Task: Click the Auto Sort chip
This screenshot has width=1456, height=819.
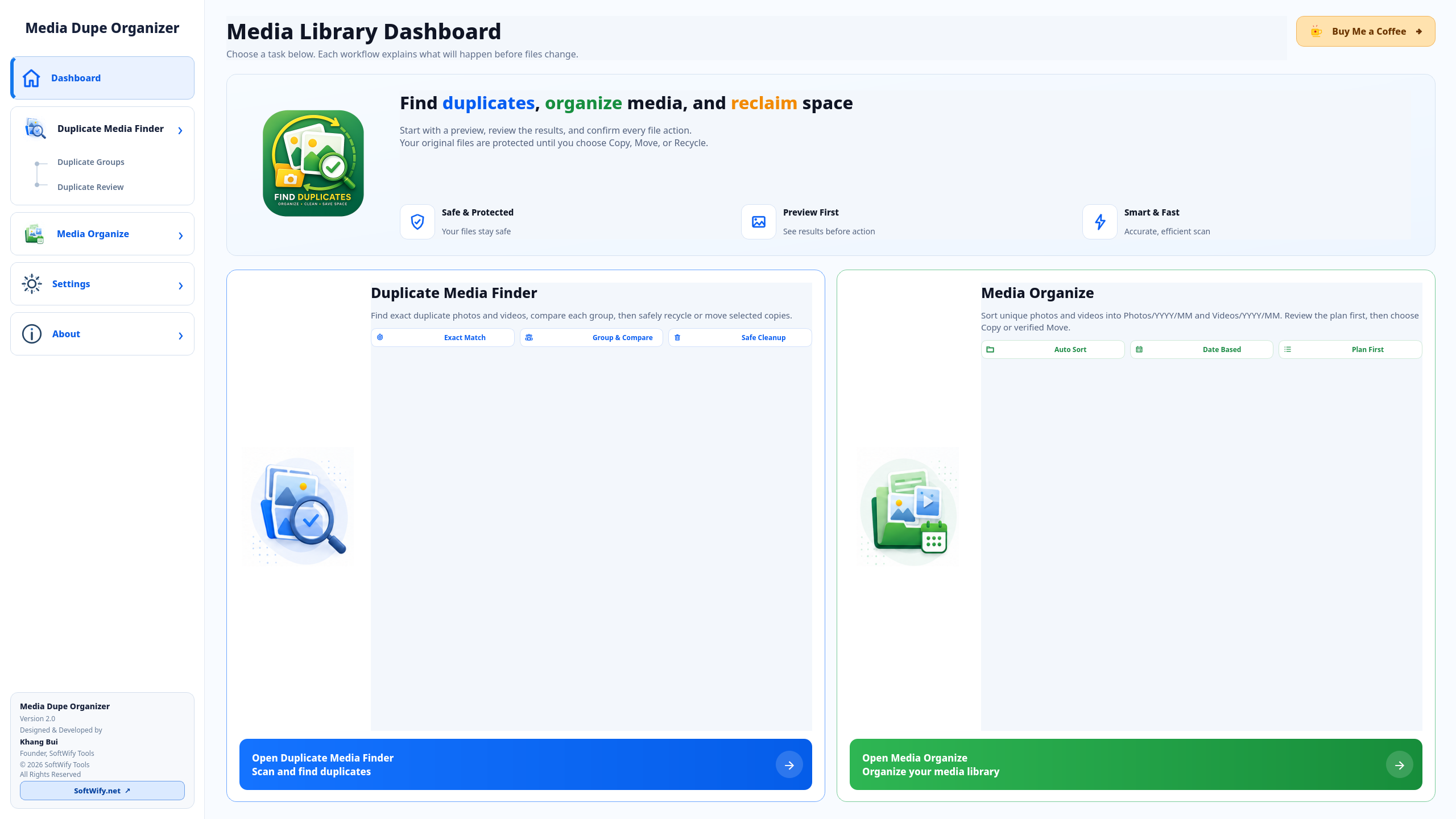Action: [1053, 349]
